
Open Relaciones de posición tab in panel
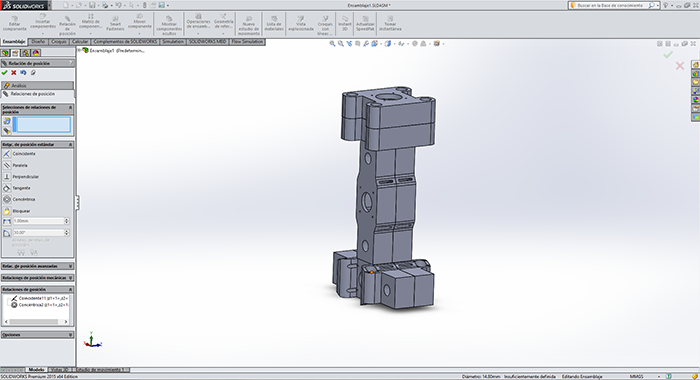(x=38, y=94)
